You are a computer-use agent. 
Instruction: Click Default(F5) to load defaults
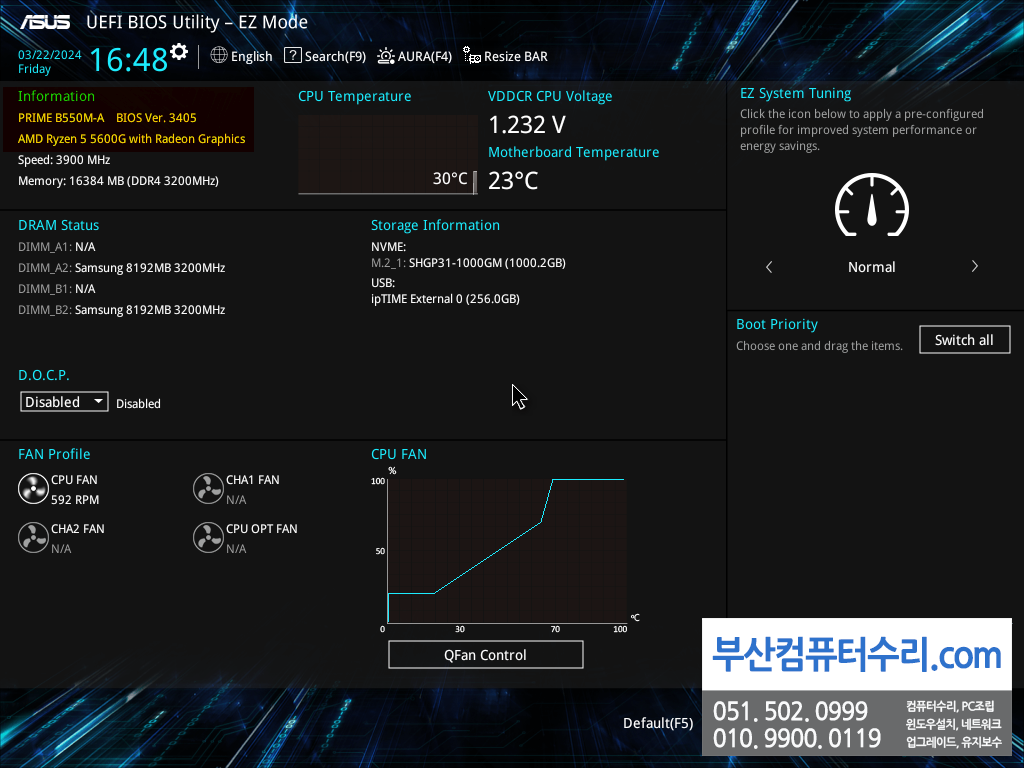[658, 723]
